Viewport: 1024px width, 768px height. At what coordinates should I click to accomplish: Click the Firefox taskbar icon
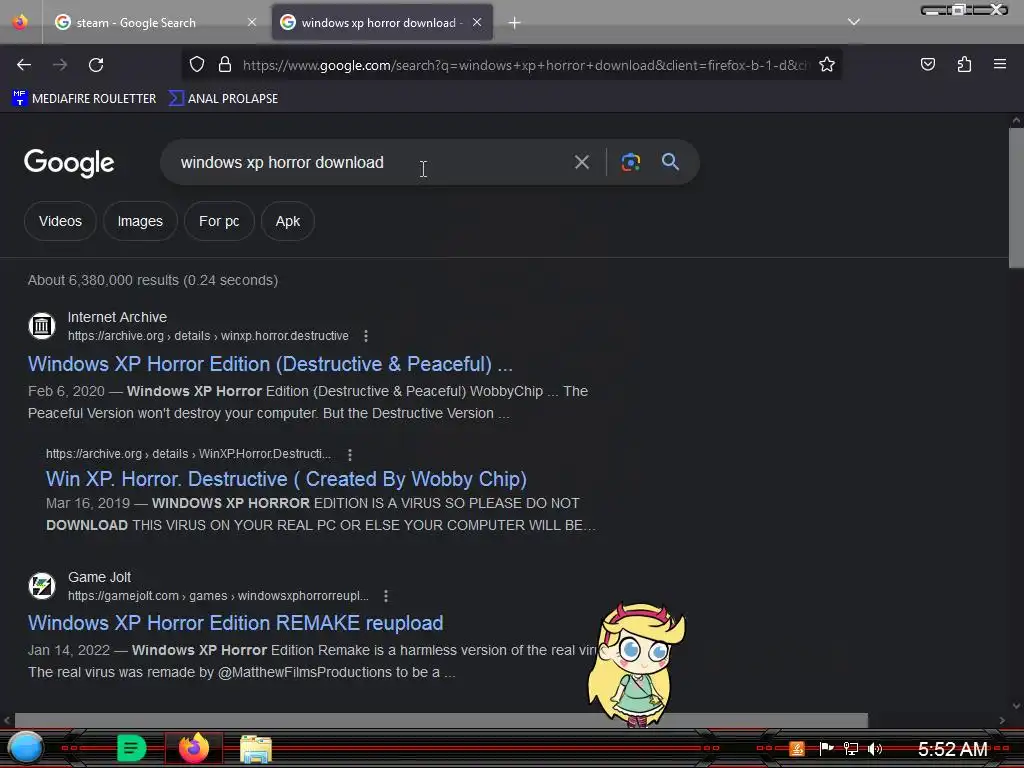click(194, 748)
